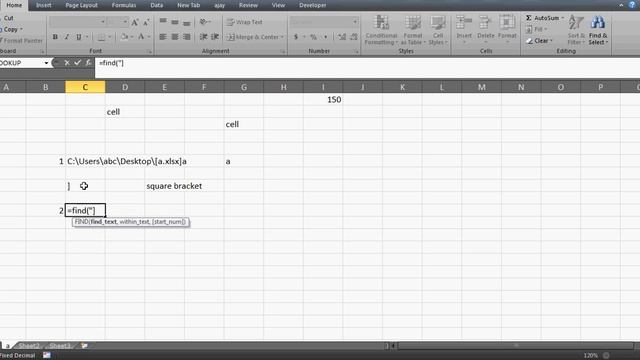Toggle Underline formatting button
640x360 pixels.
78,37
